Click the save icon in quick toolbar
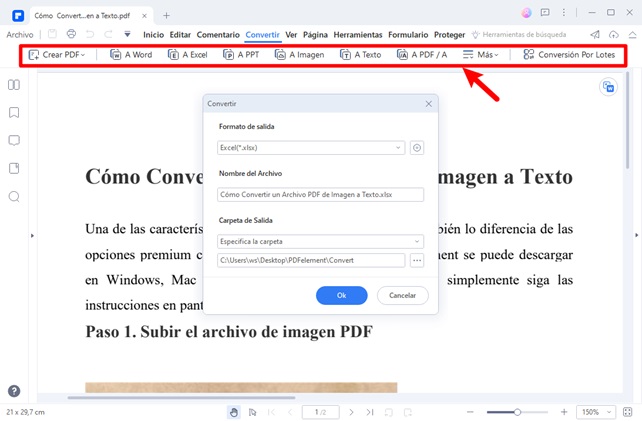Image resolution: width=642 pixels, height=421 pixels. [52, 34]
